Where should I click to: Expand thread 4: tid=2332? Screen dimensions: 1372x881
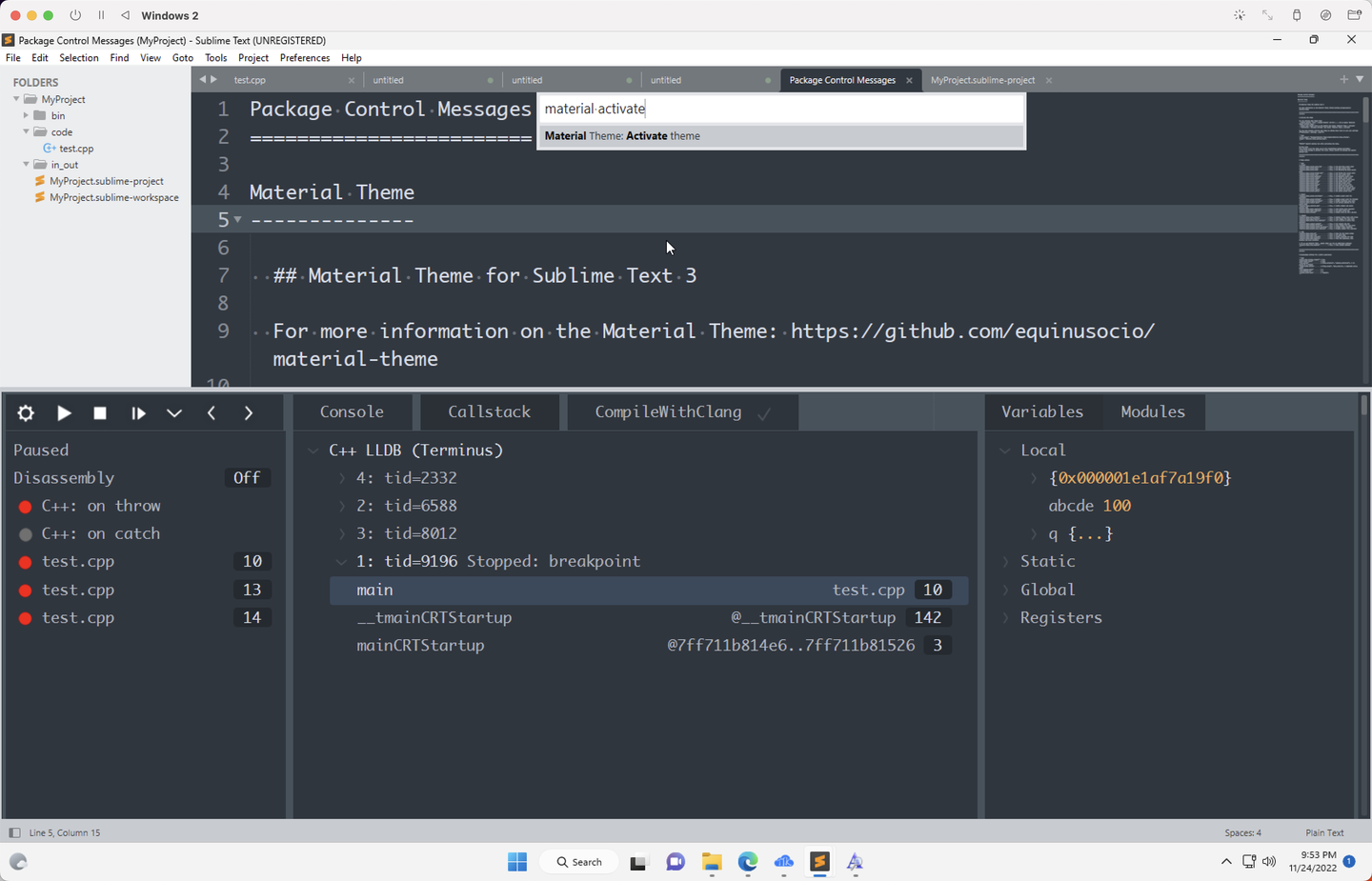coord(342,478)
